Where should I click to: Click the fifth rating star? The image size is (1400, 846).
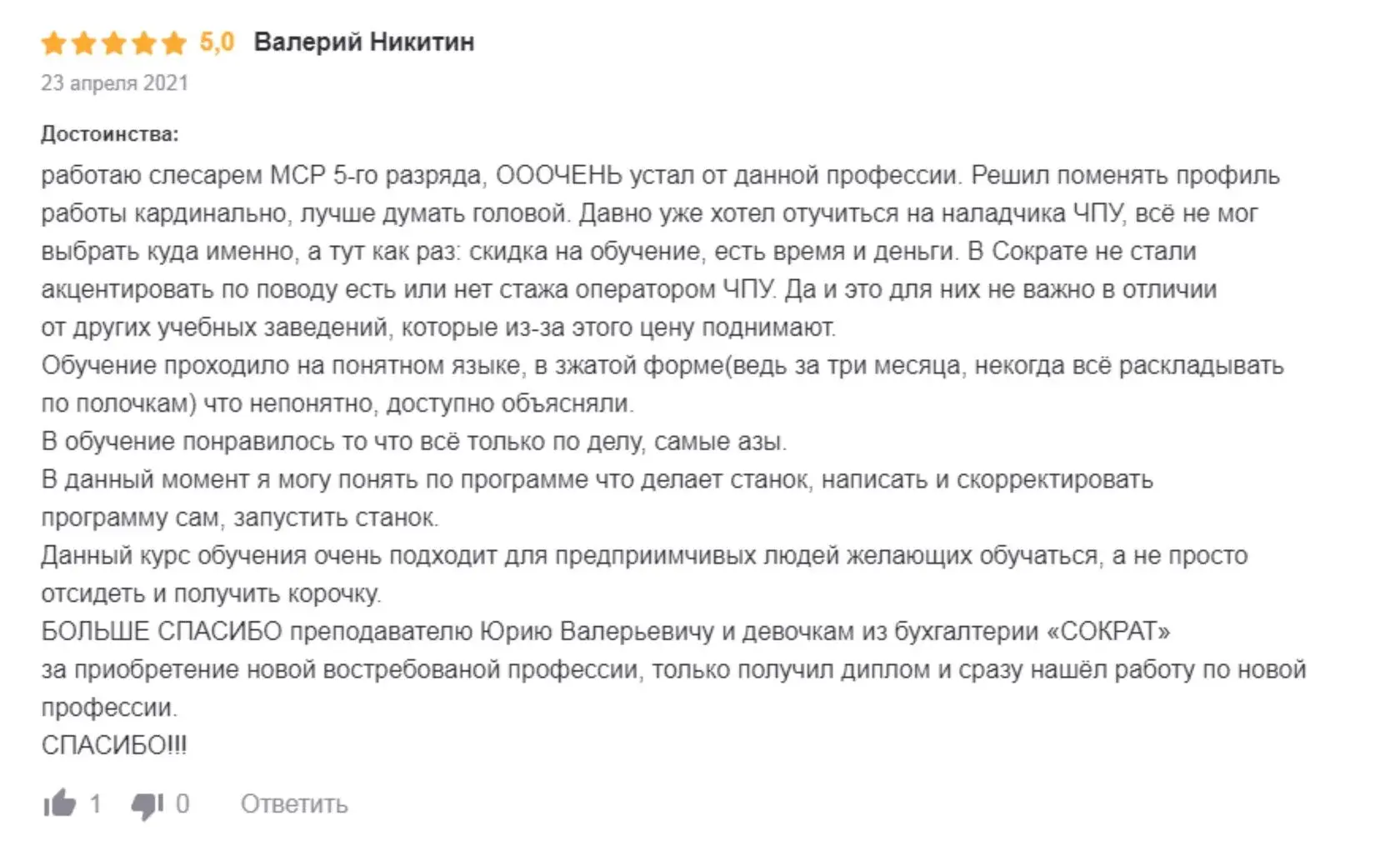tap(173, 43)
